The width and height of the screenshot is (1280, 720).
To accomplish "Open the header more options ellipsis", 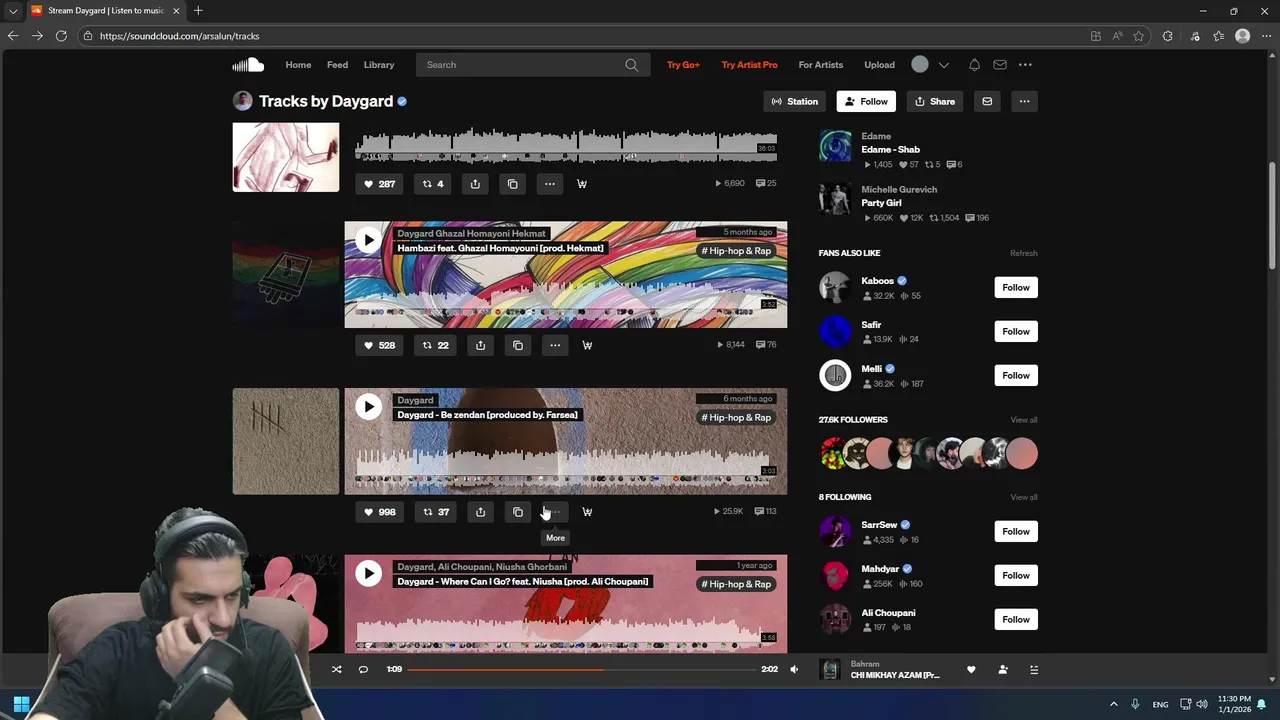I will (1025, 65).
